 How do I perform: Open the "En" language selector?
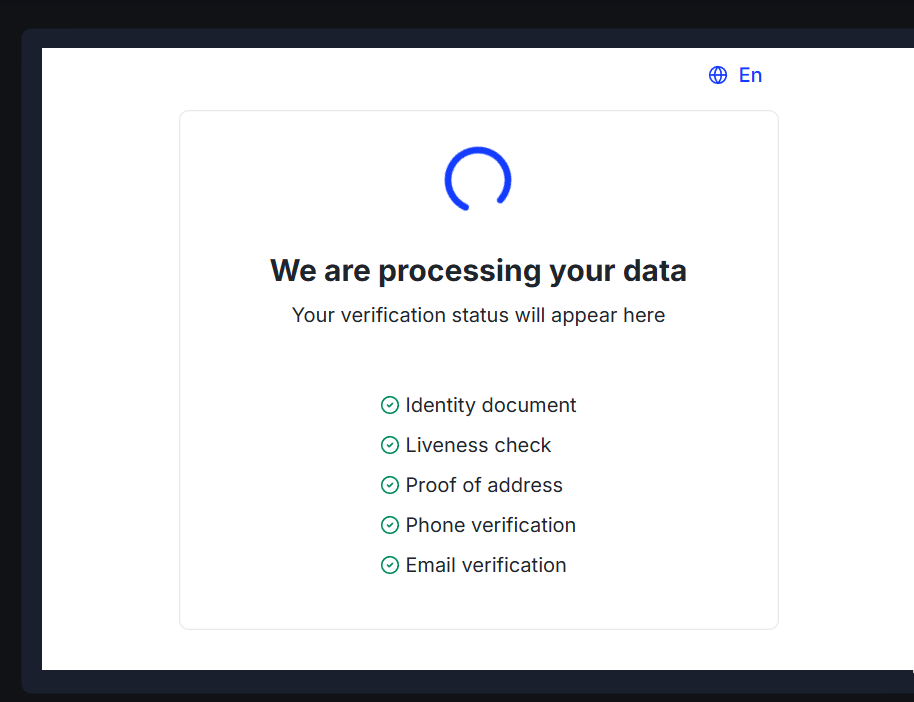pyautogui.click(x=750, y=75)
